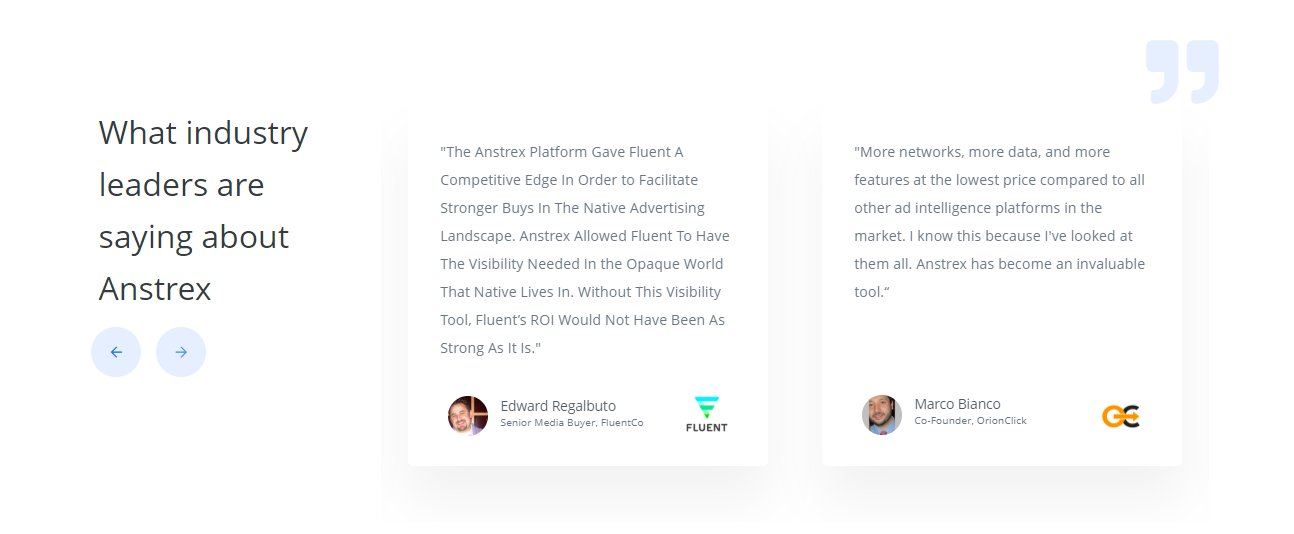Select the name Marco Bianco
Viewport: 1294px width, 534px height.
957,404
